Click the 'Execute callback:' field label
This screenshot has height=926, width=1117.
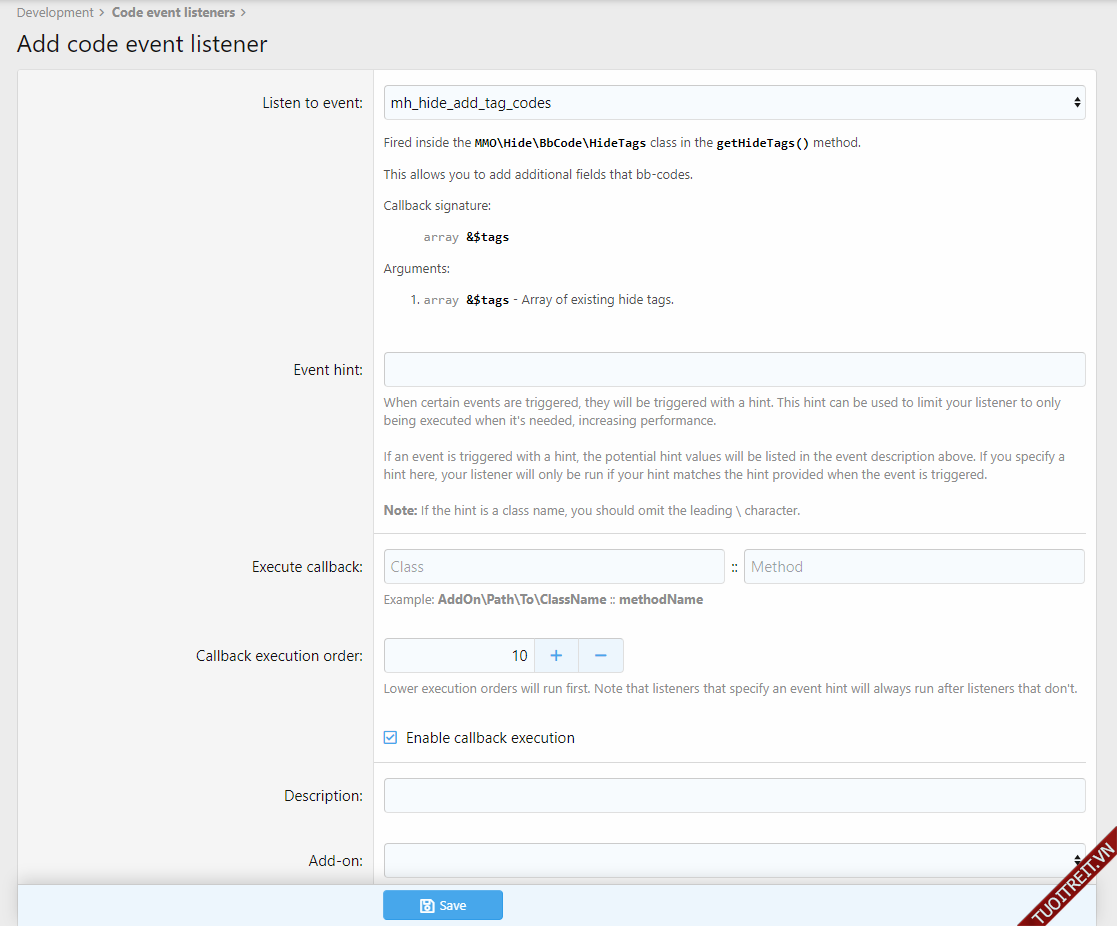coord(307,567)
